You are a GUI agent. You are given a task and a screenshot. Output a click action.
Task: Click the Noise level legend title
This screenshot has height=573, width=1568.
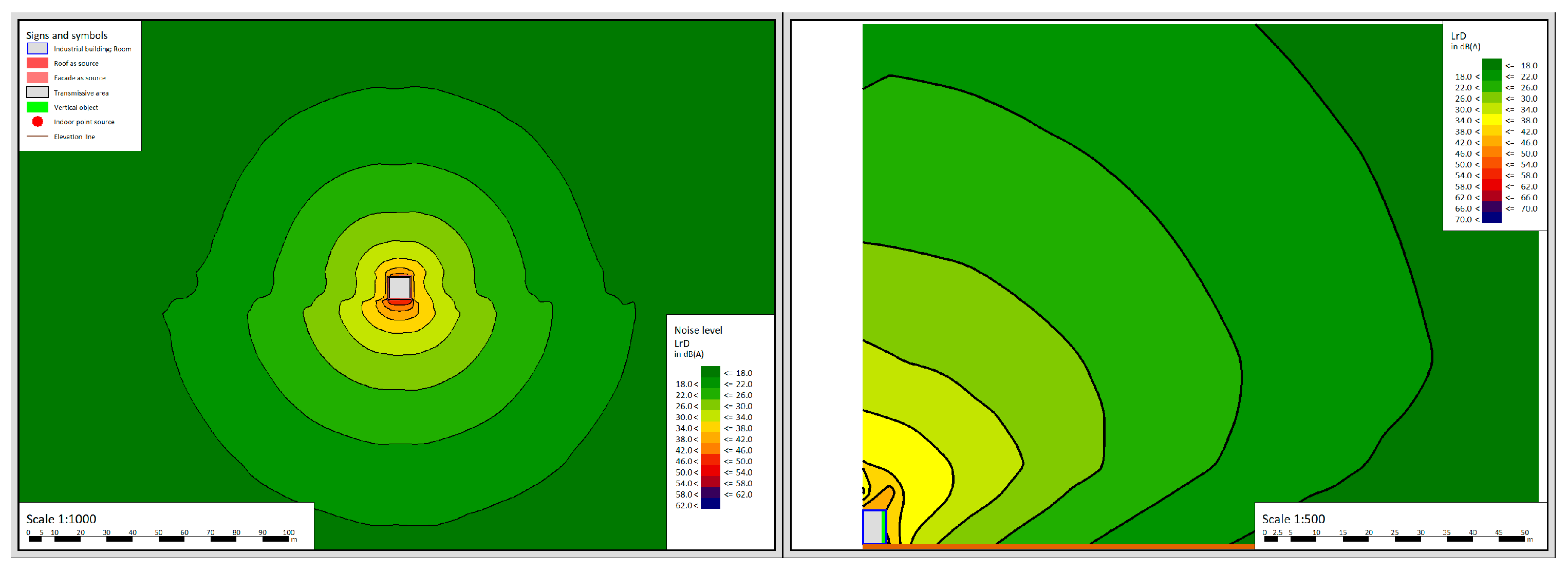[x=698, y=330]
